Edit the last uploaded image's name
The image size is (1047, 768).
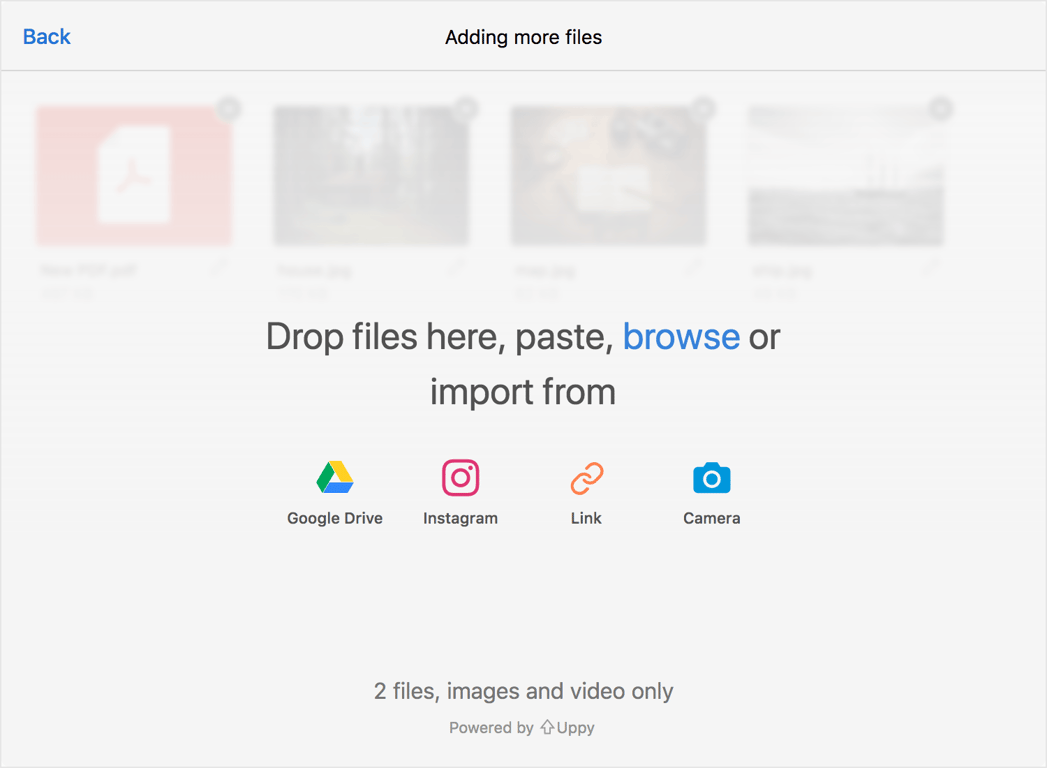930,268
